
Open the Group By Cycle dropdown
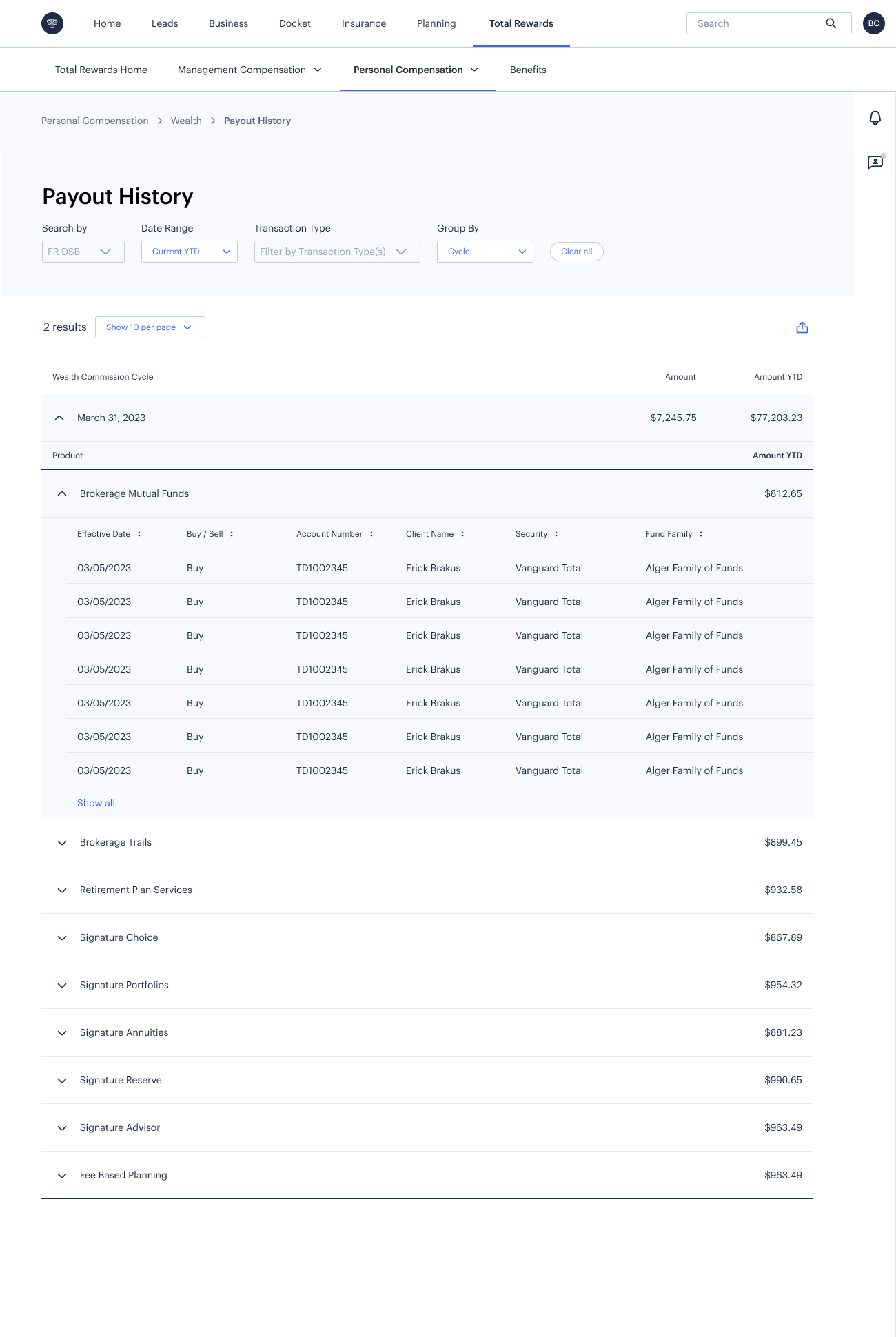coord(485,252)
